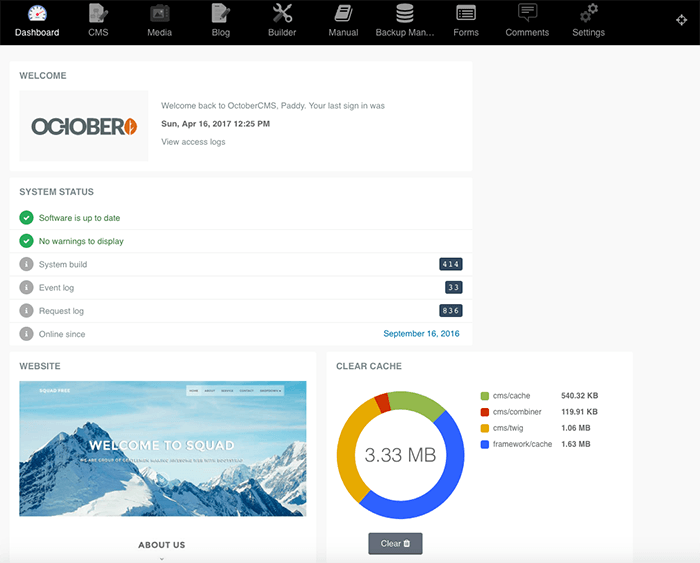700x563 pixels.
Task: Click the 119.91 KB cms/combiner value
Action: 579,412
